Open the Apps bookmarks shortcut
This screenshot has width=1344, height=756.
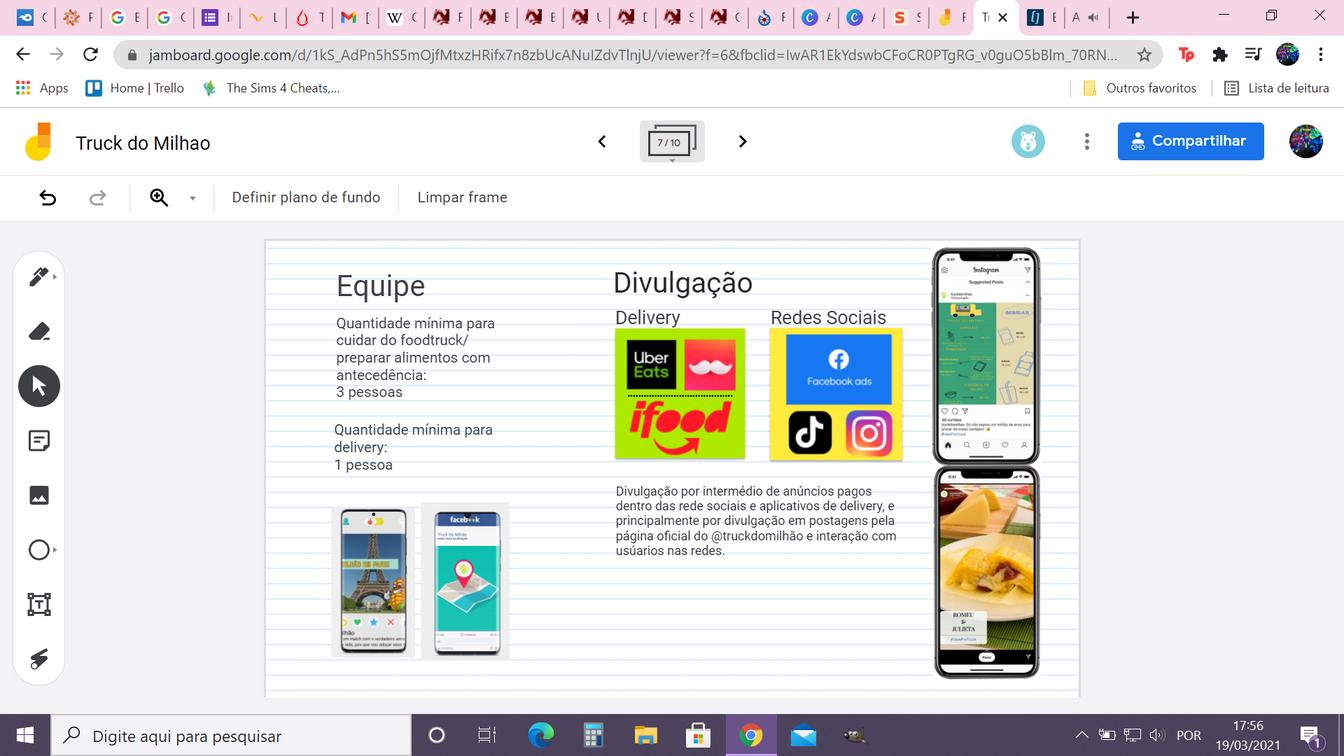42,88
